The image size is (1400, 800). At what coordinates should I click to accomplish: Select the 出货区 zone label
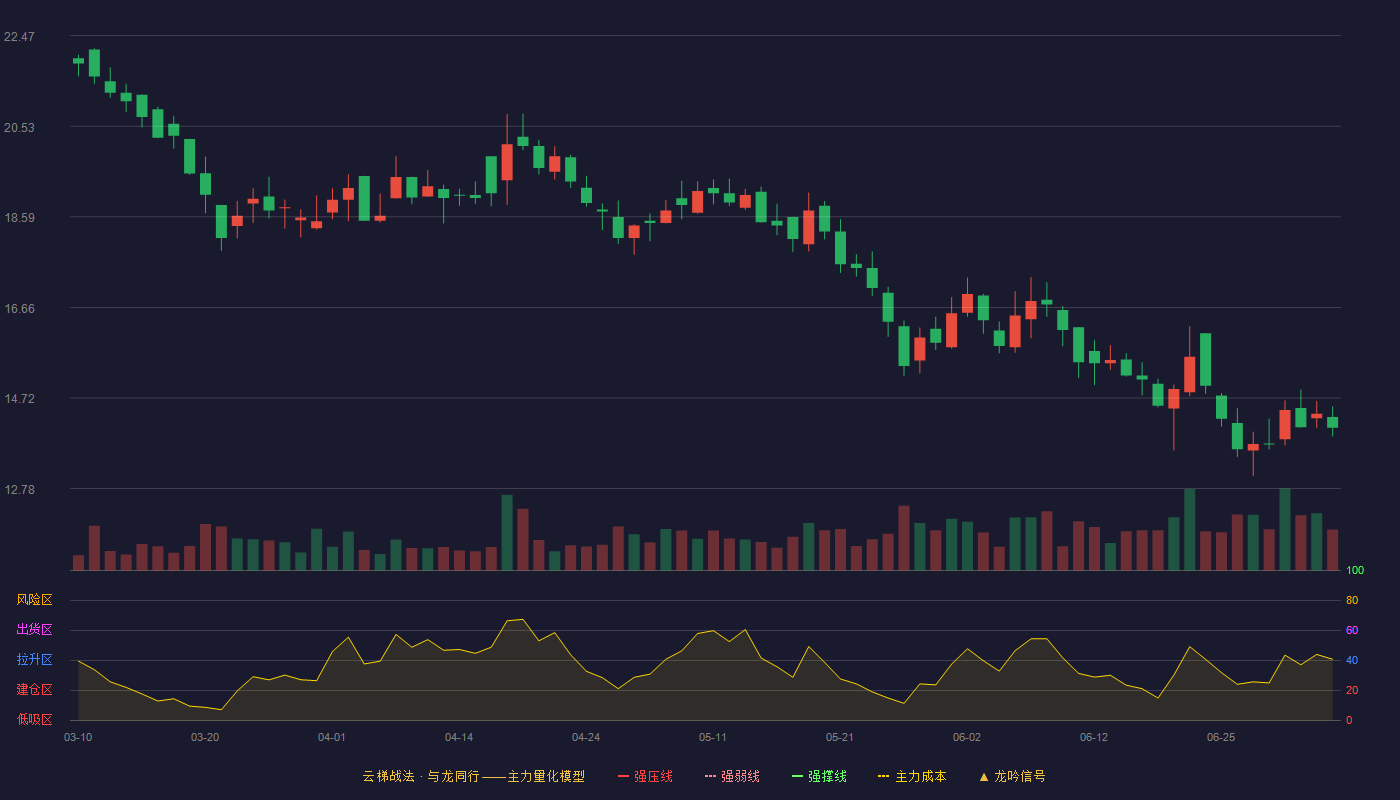(x=34, y=630)
